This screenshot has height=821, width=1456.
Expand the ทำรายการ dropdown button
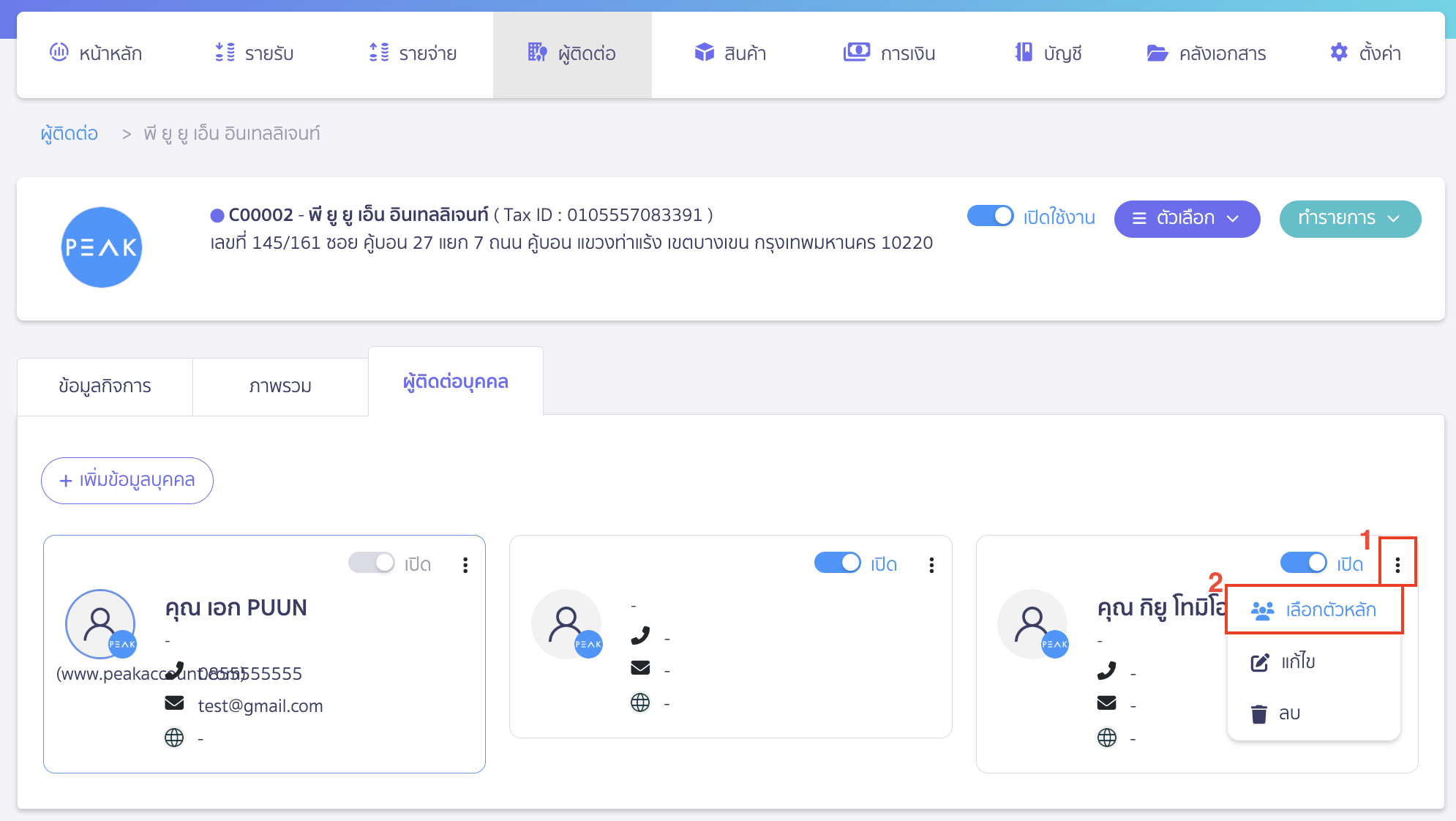point(1350,219)
